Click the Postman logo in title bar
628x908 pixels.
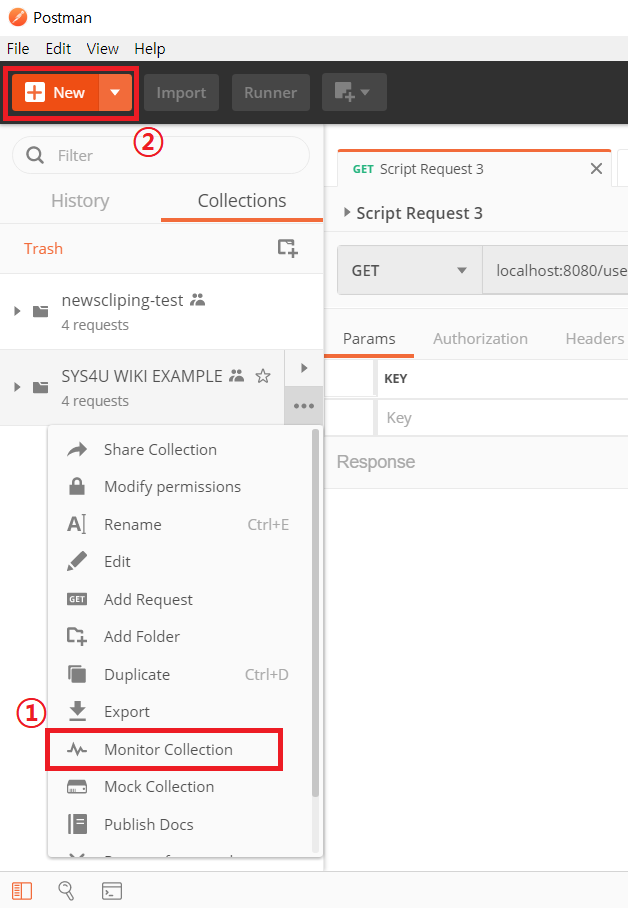coord(17,17)
